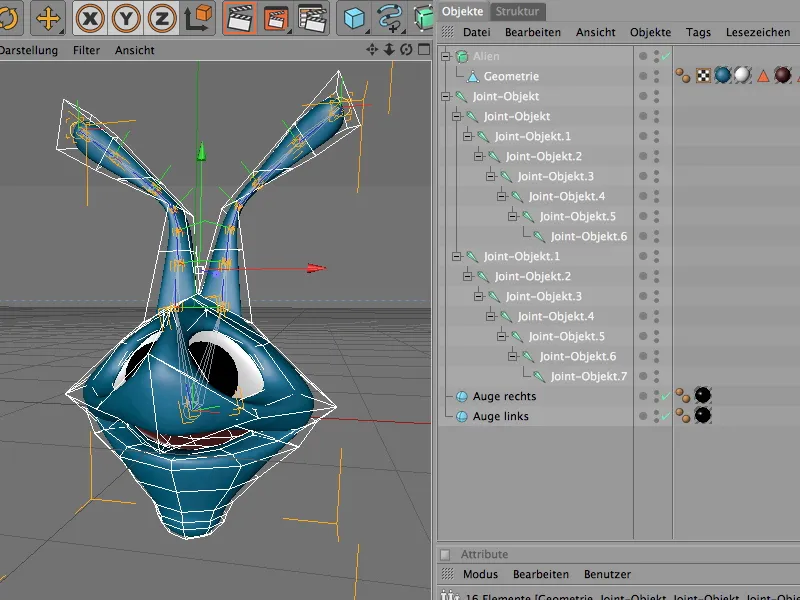Click the viewport move camera icon
This screenshot has width=800, height=600.
point(372,49)
